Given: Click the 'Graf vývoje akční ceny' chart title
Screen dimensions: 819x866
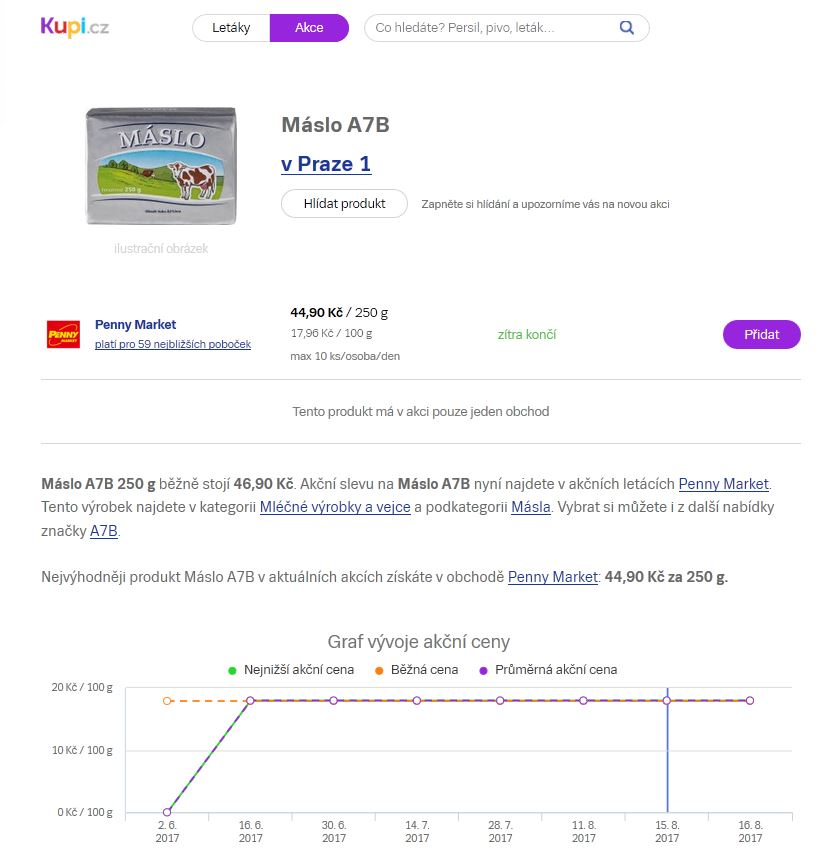Looking at the screenshot, I should click(419, 642).
